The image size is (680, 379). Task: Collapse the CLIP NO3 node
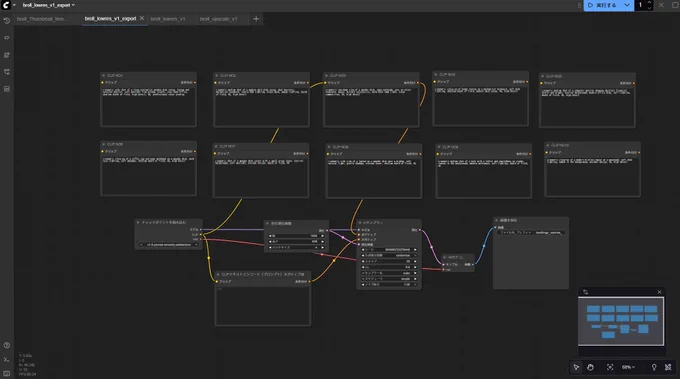[326, 75]
